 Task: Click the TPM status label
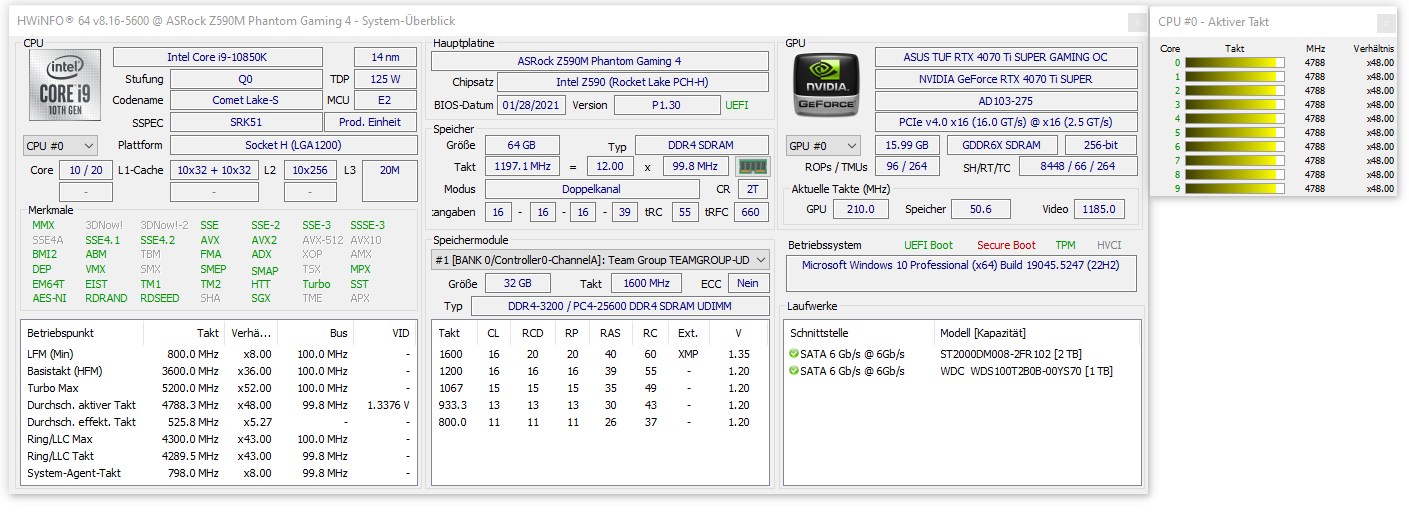pos(1065,245)
